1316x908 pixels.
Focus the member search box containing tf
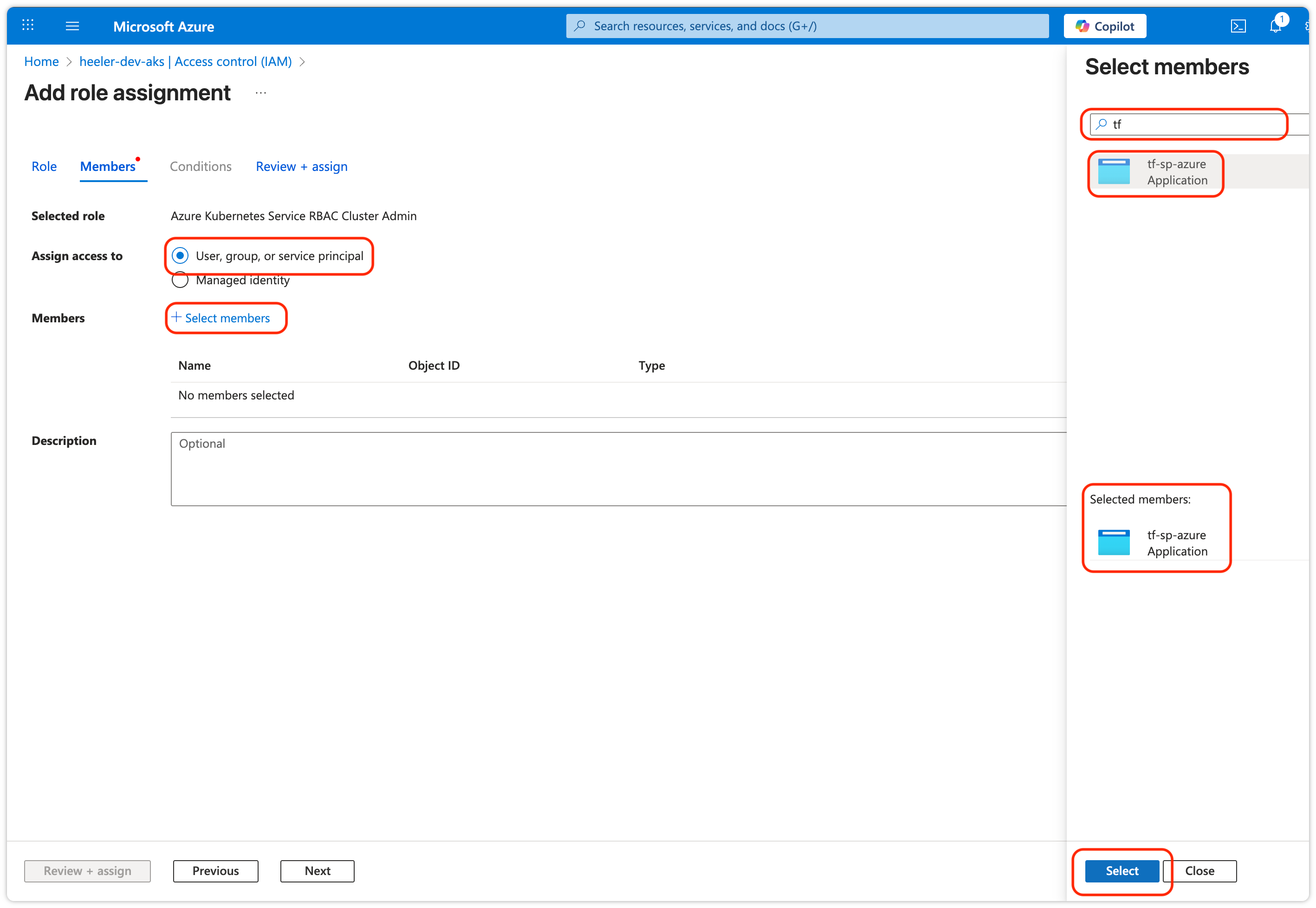pyautogui.click(x=1194, y=124)
